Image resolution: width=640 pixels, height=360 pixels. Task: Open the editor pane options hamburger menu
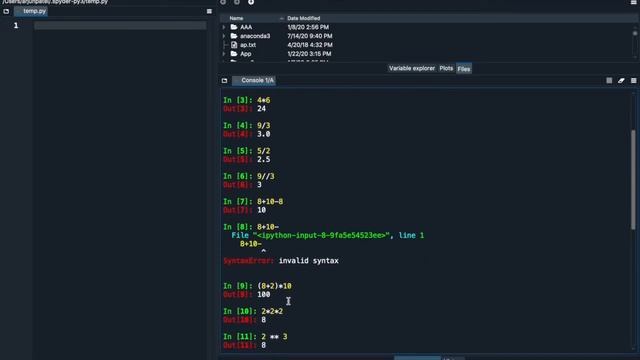(209, 11)
